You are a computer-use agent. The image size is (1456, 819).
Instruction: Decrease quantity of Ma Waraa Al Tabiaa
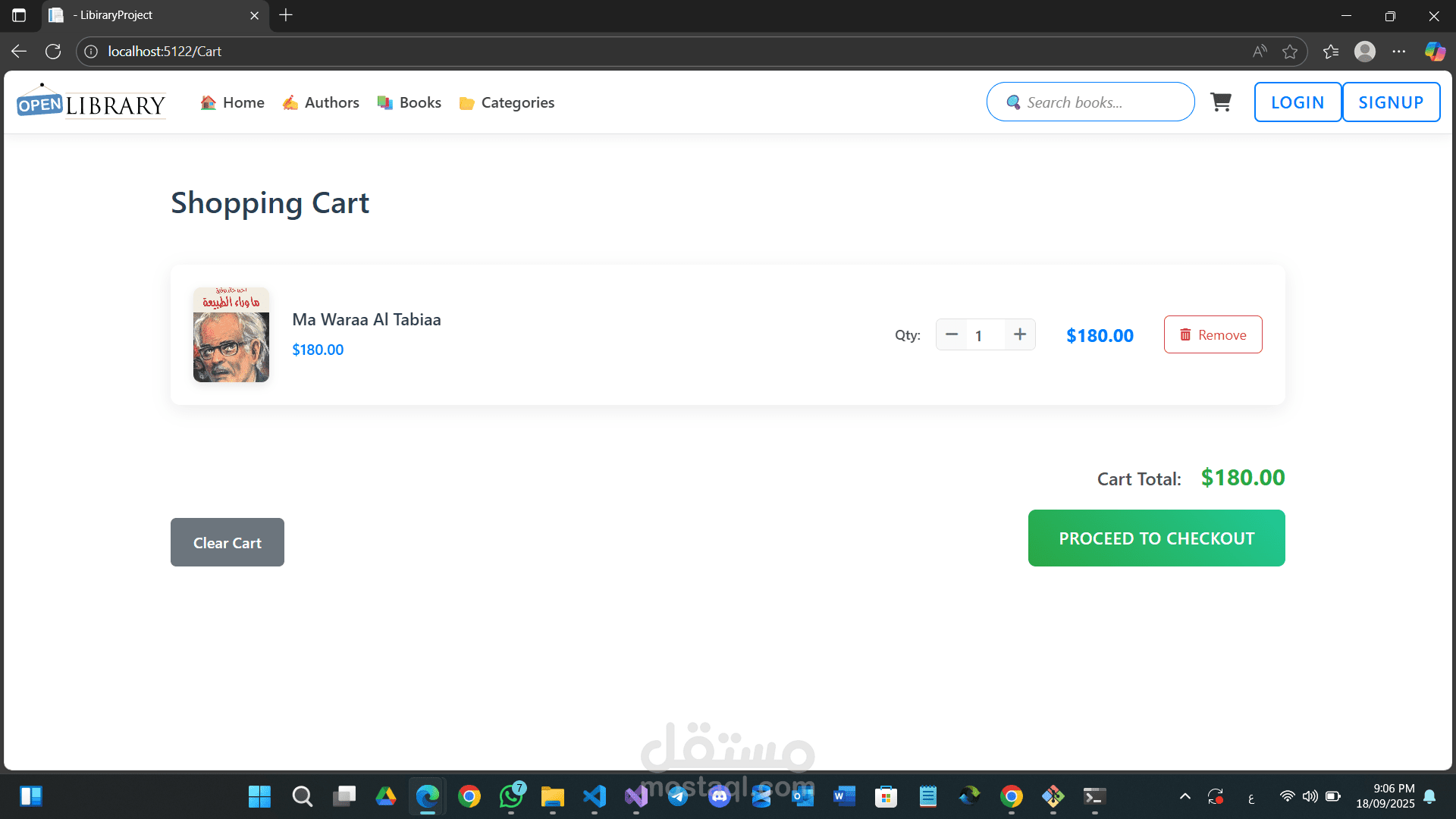[952, 334]
